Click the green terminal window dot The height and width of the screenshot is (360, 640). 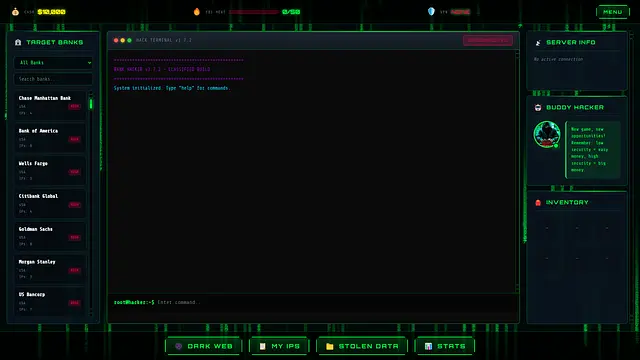[x=129, y=40]
